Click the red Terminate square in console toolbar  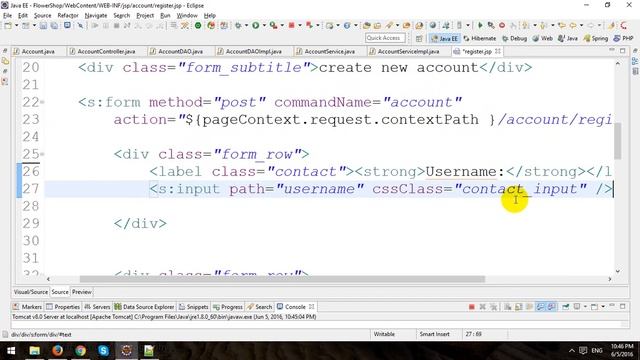coord(472,307)
